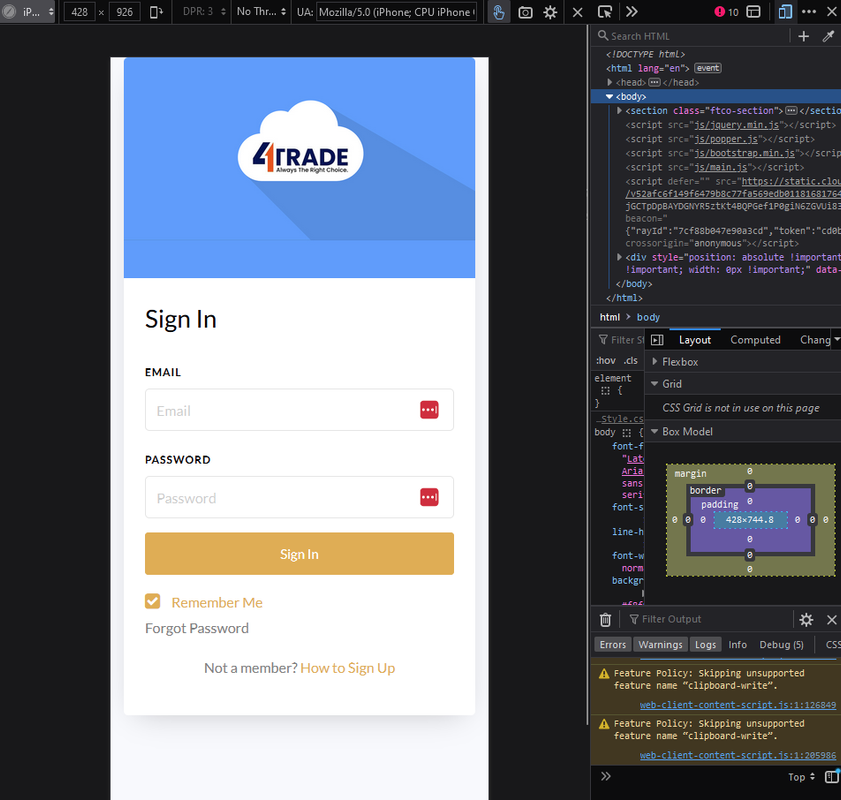Image resolution: width=841 pixels, height=800 pixels.
Task: Open devtools three-dot menu
Action: pyautogui.click(x=809, y=12)
